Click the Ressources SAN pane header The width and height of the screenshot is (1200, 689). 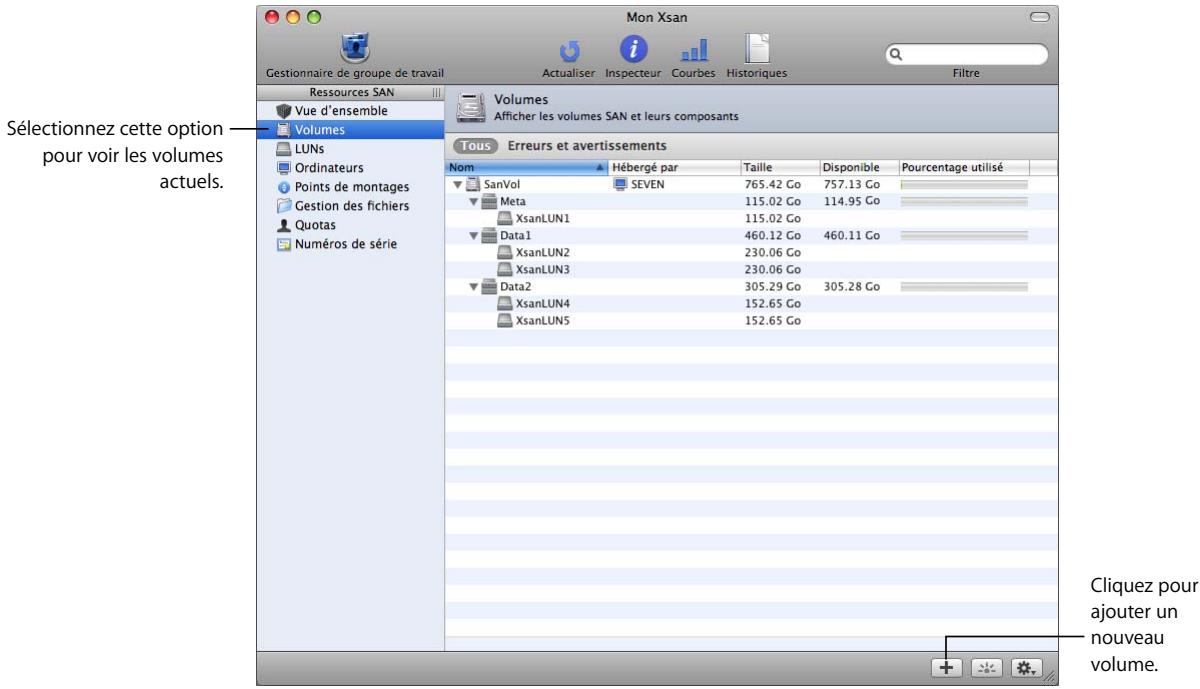tap(351, 92)
